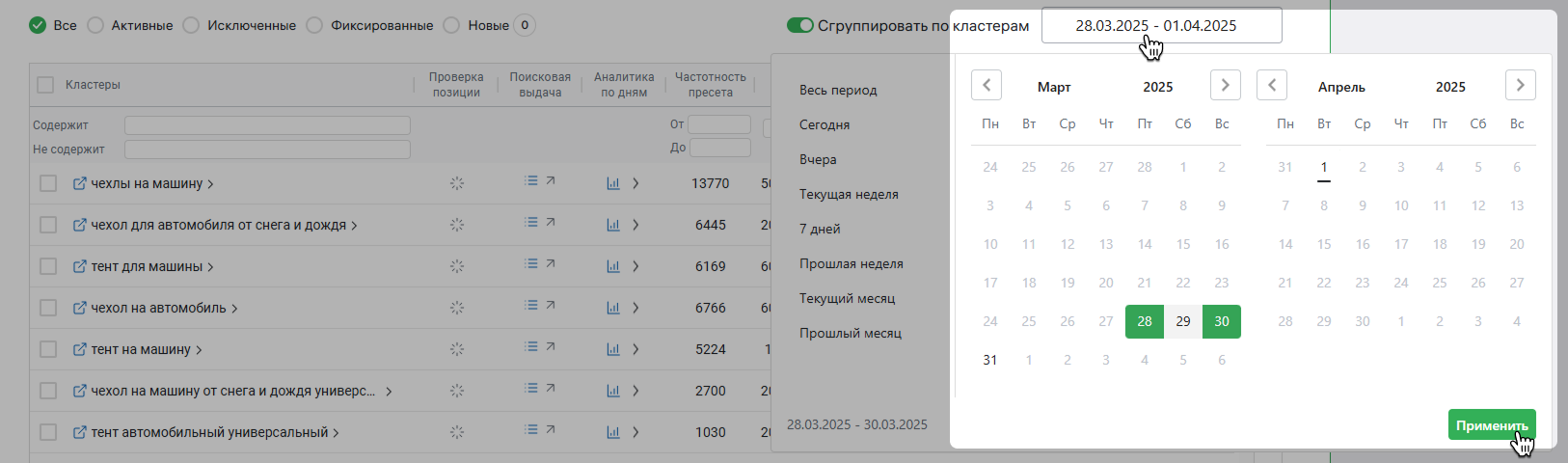
Task: Open the date range field 28.03.2025 - 01.04.2025
Action: [x=1161, y=26]
